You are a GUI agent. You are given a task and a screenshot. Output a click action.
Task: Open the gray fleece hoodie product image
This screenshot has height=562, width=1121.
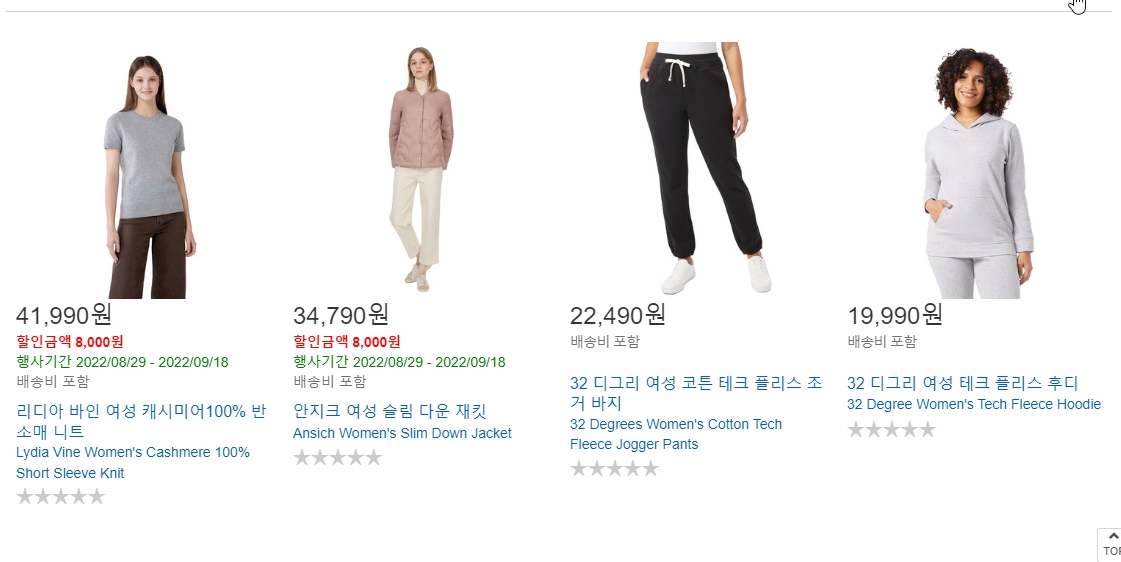[x=978, y=174]
